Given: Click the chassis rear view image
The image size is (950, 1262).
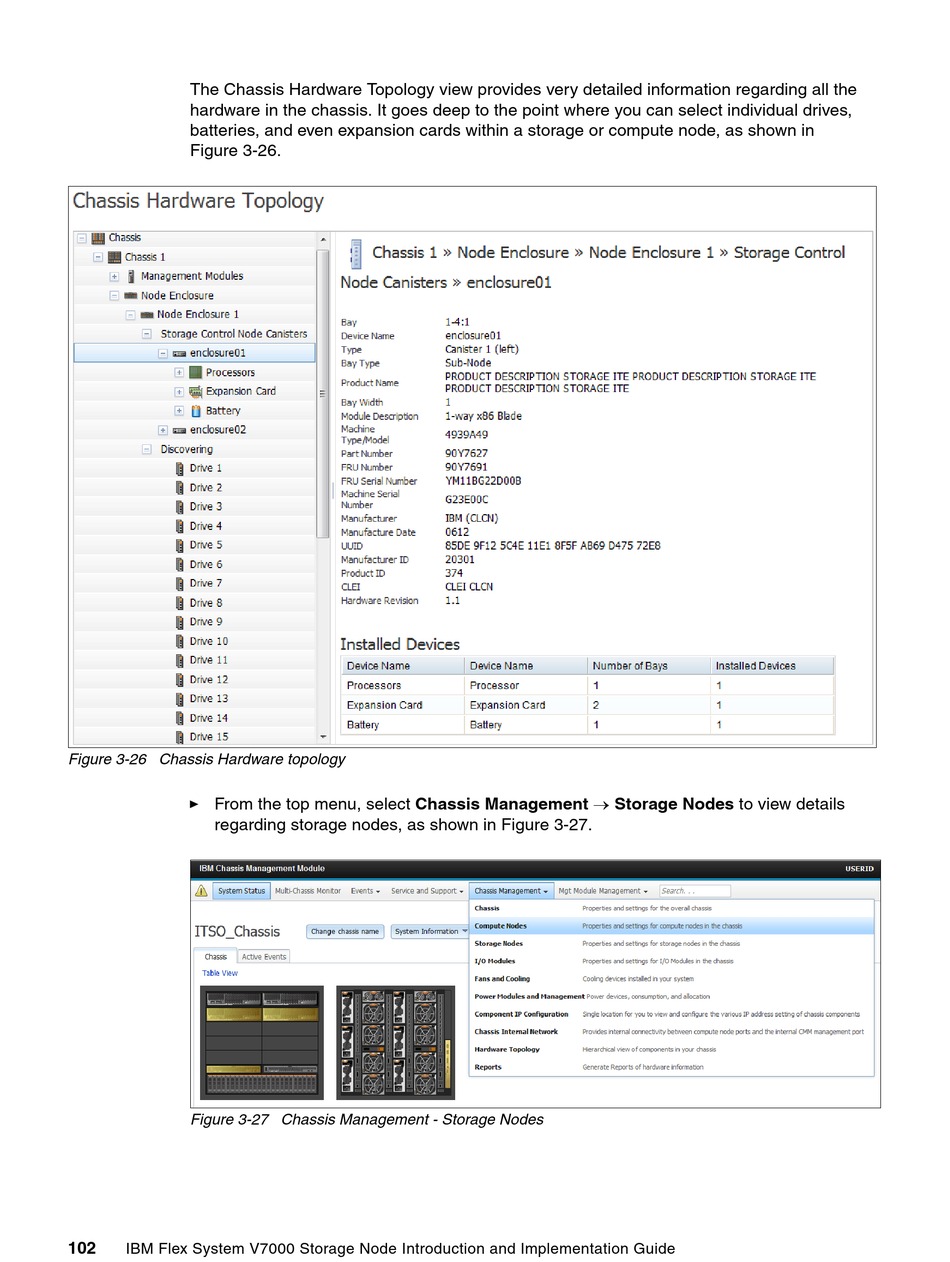Looking at the screenshot, I should click(396, 1043).
